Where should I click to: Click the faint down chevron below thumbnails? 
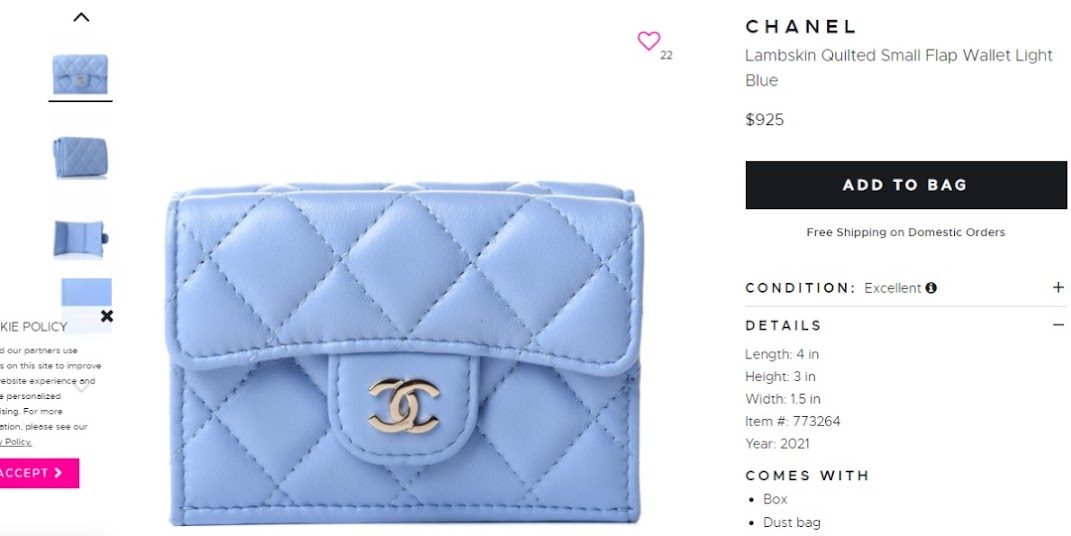click(81, 387)
